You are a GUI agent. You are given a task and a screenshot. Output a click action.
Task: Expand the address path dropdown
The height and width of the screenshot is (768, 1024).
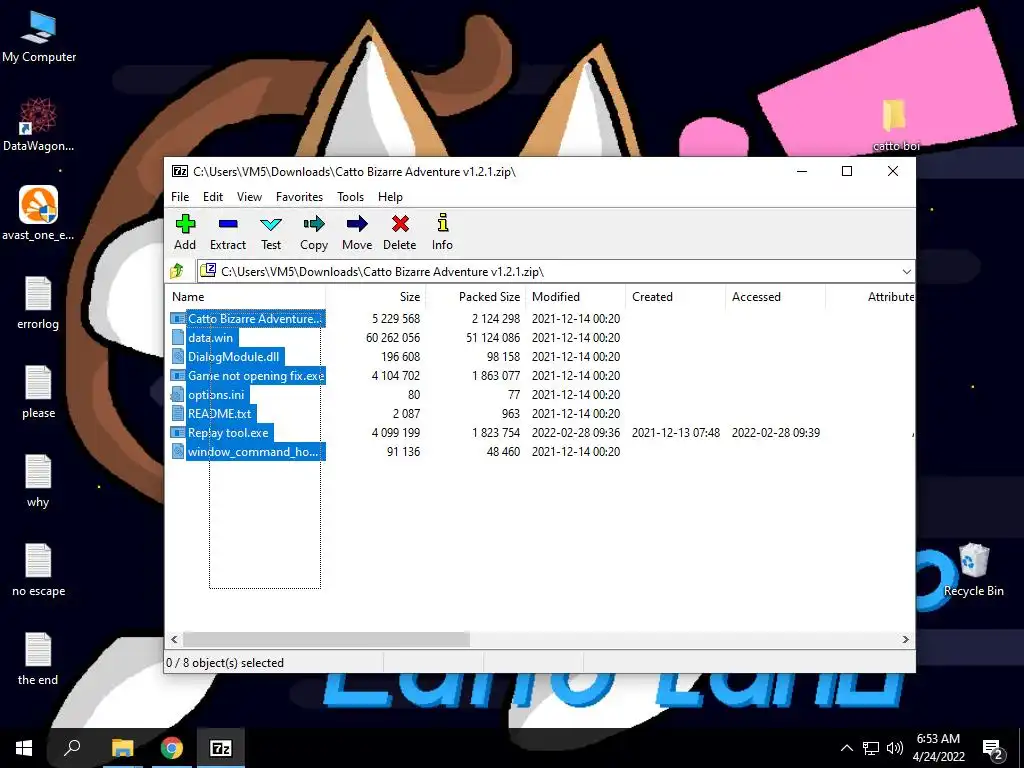coord(906,271)
